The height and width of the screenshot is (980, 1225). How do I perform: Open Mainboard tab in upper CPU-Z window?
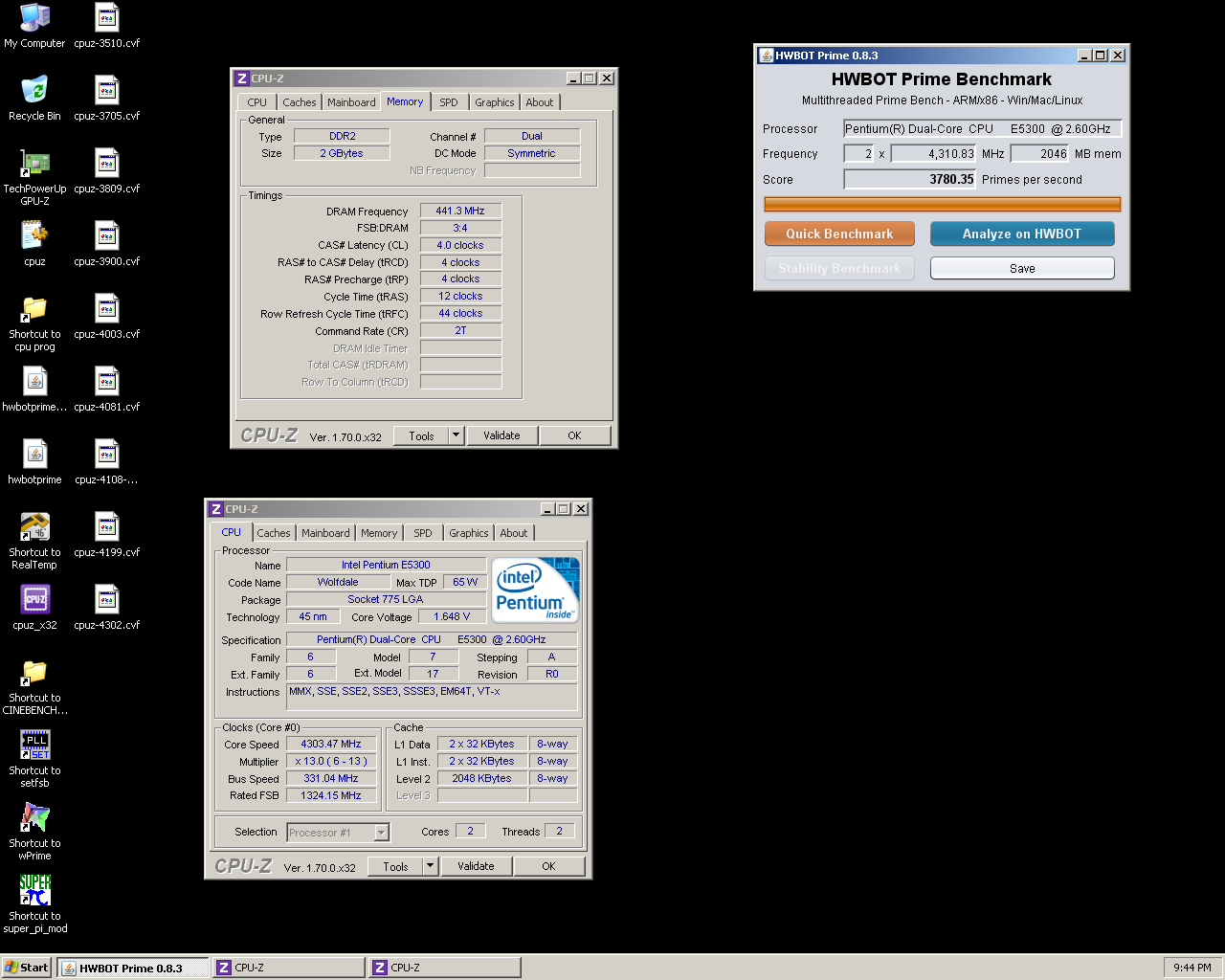[351, 102]
